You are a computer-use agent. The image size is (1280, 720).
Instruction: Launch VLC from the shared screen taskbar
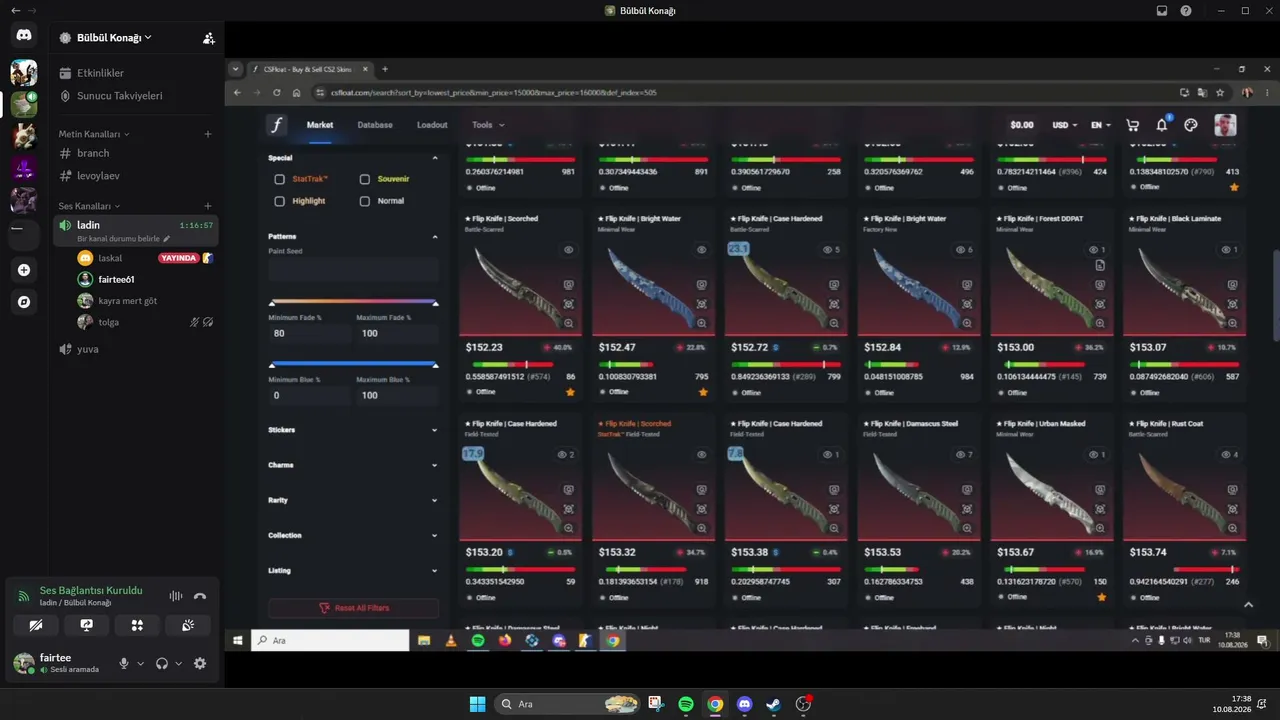tap(451, 640)
